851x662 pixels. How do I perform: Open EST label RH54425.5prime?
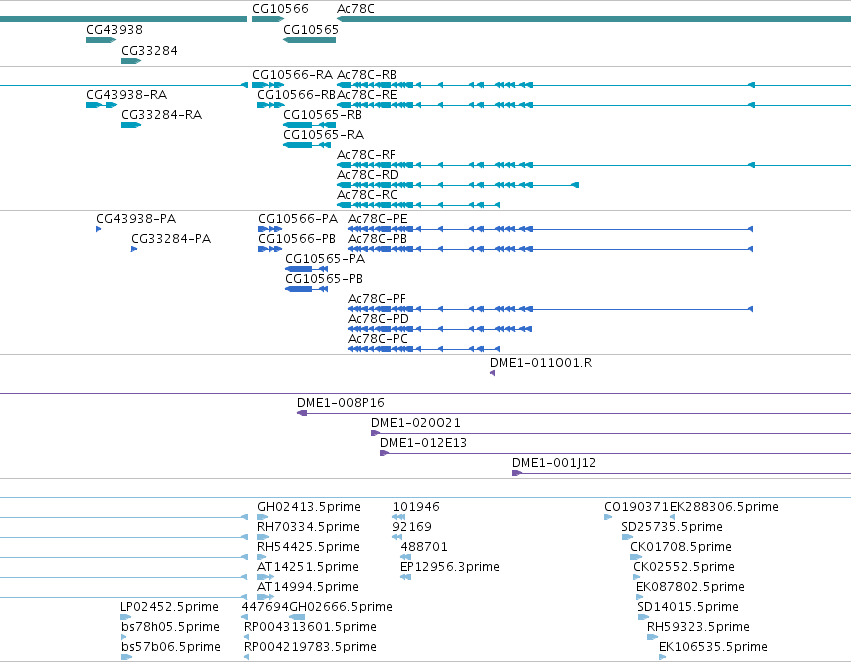point(308,547)
